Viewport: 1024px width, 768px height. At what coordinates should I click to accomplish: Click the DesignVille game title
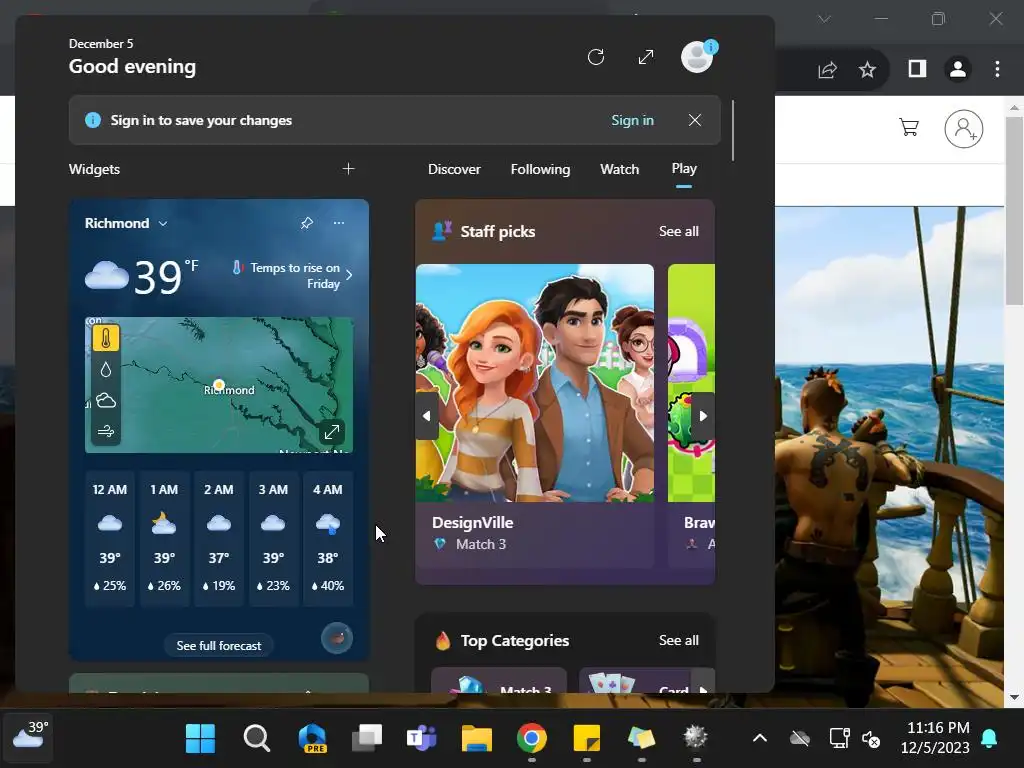473,522
